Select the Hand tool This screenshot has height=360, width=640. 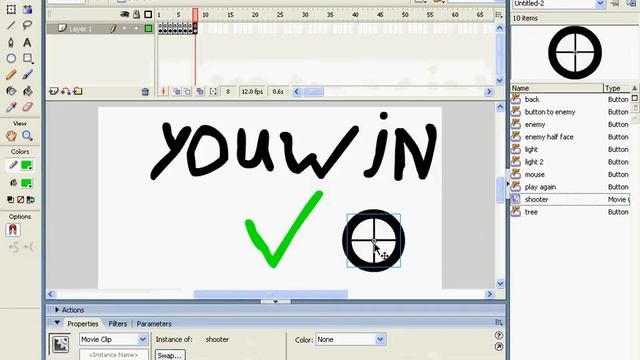click(x=11, y=136)
